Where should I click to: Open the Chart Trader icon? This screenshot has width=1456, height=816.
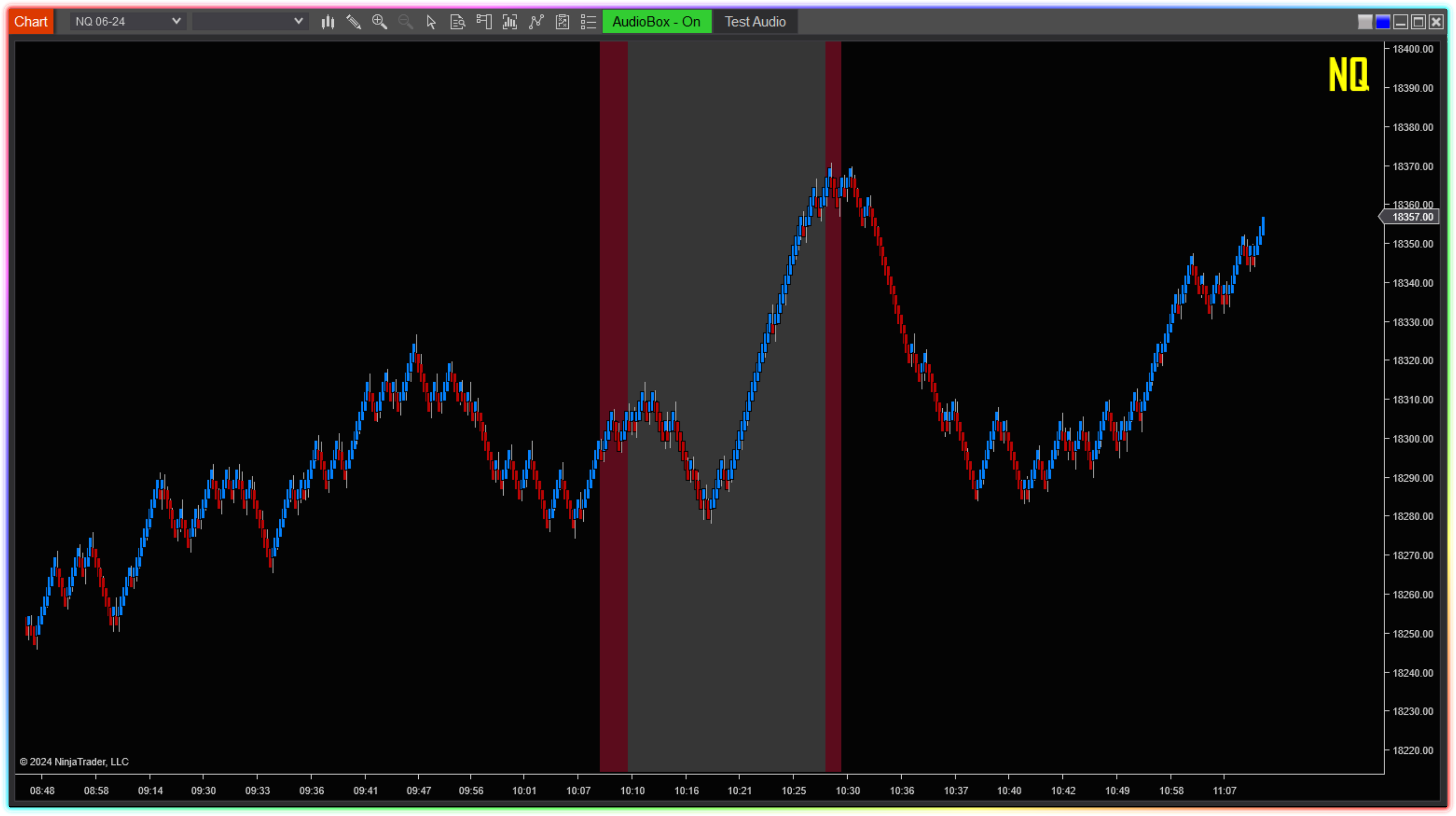point(484,22)
